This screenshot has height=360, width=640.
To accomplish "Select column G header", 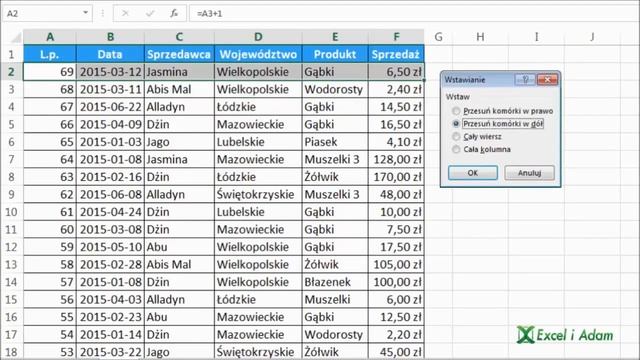I will (x=438, y=37).
